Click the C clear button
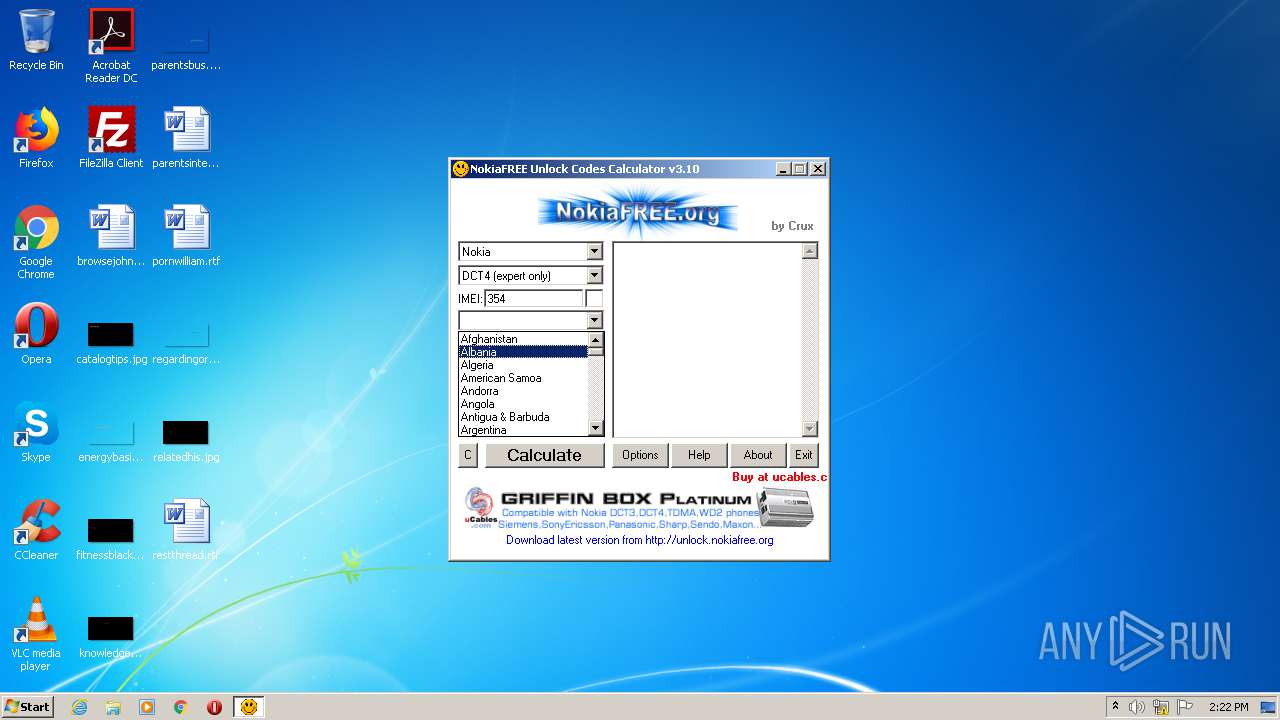The width and height of the screenshot is (1280, 720). pyautogui.click(x=467, y=455)
